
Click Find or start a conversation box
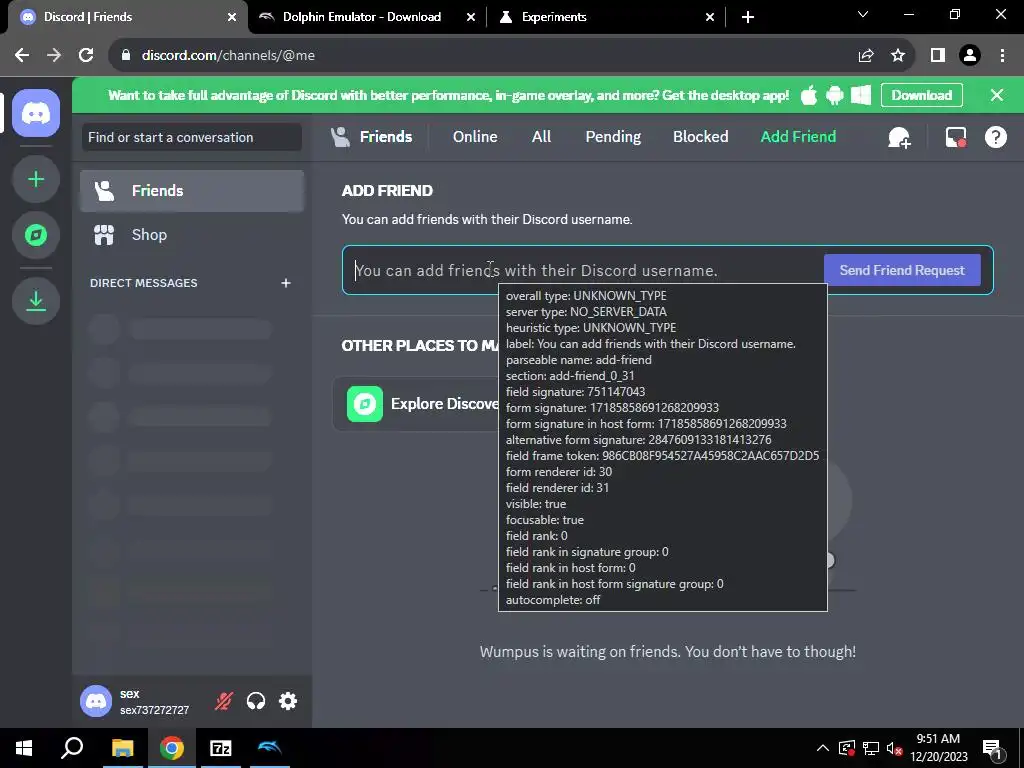pos(191,137)
